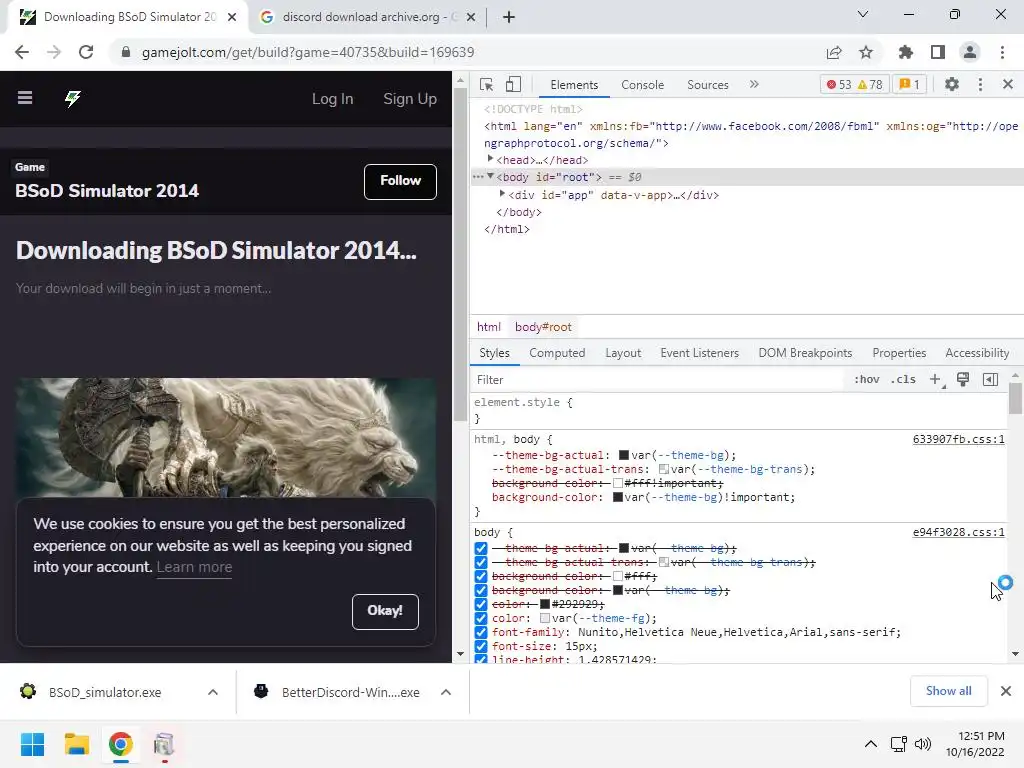View site security lock information
Screen dimensions: 1024x768
tap(126, 52)
